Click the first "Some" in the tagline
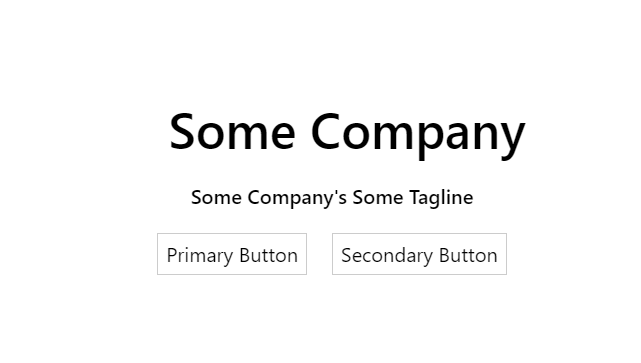641x363 pixels. [x=216, y=198]
